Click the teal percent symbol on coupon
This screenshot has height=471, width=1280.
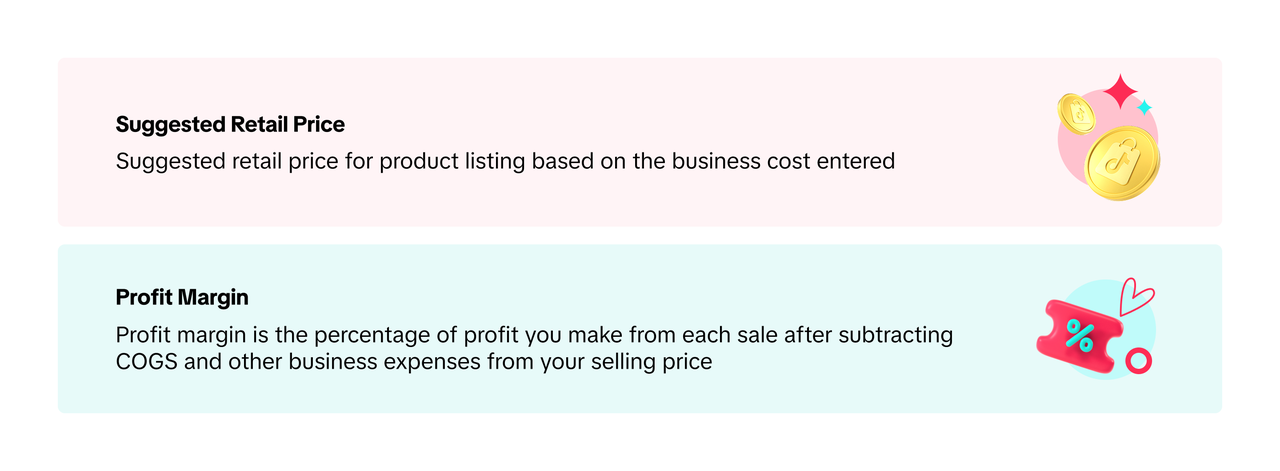(x=1079, y=335)
